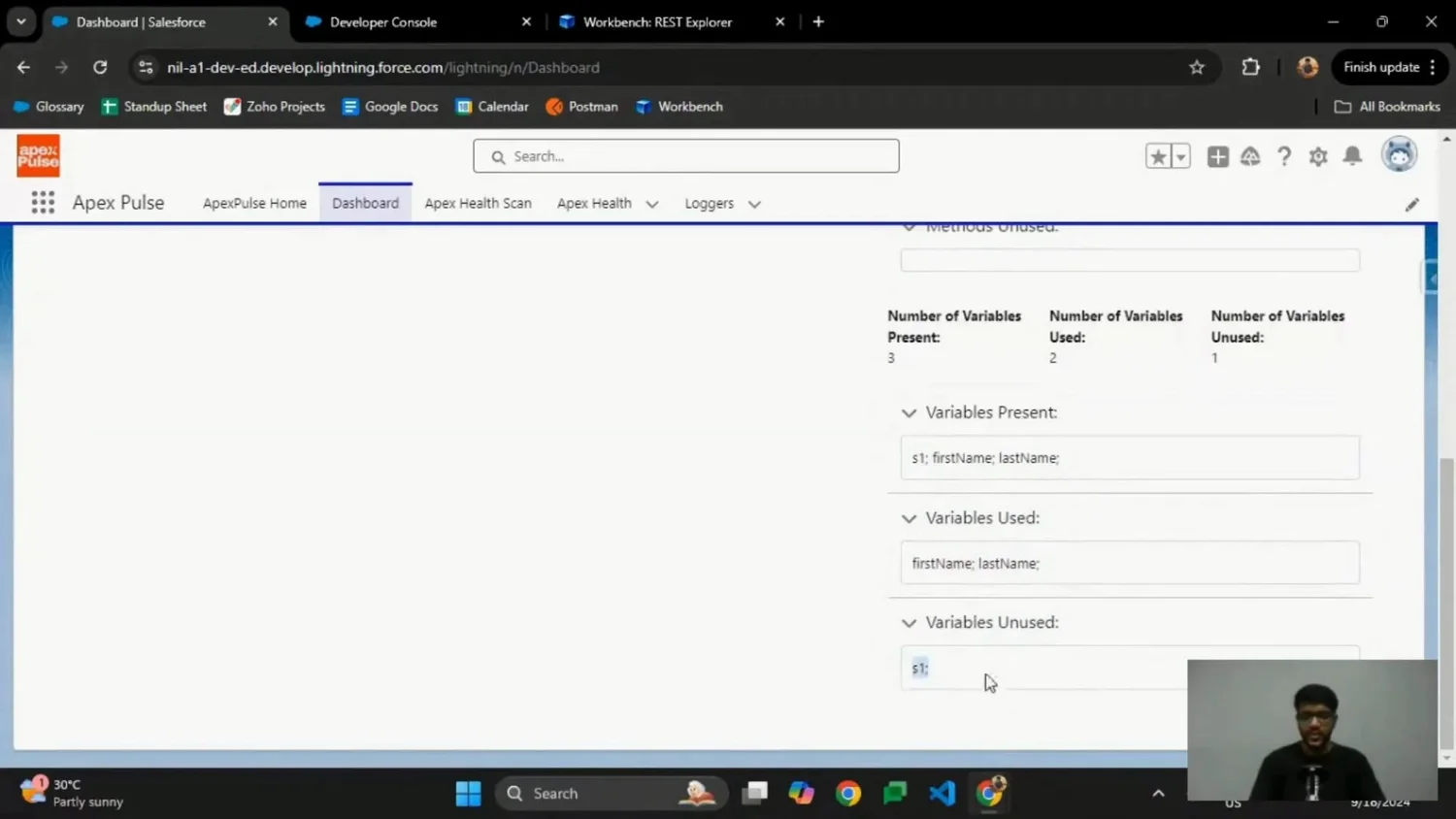Collapse the Variables Unused section

click(909, 622)
